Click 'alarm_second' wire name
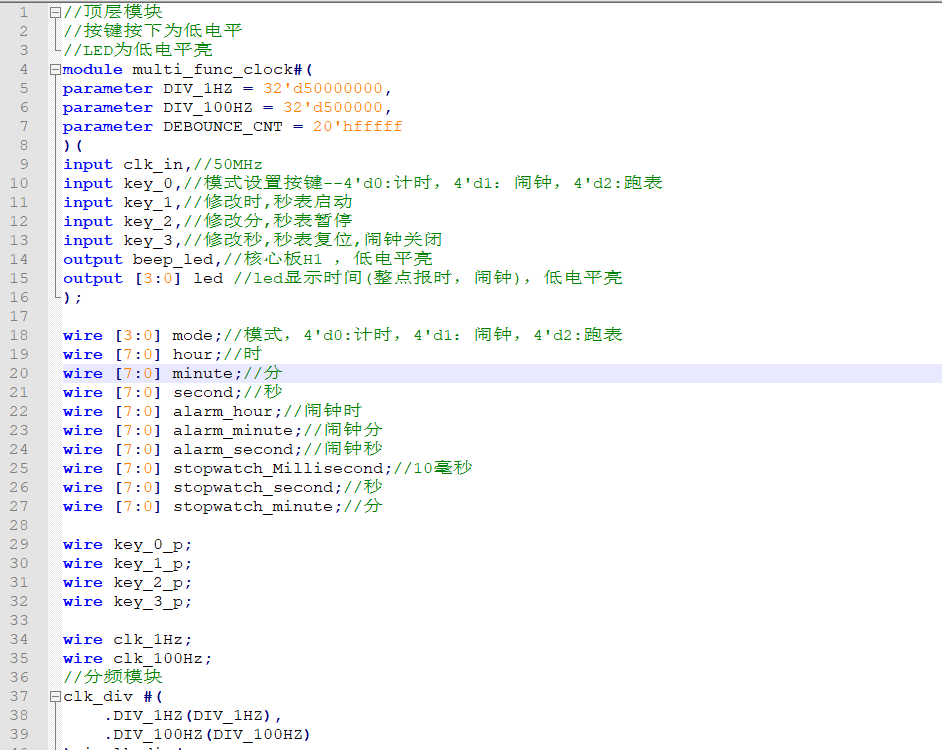Image resolution: width=942 pixels, height=750 pixels. point(233,450)
